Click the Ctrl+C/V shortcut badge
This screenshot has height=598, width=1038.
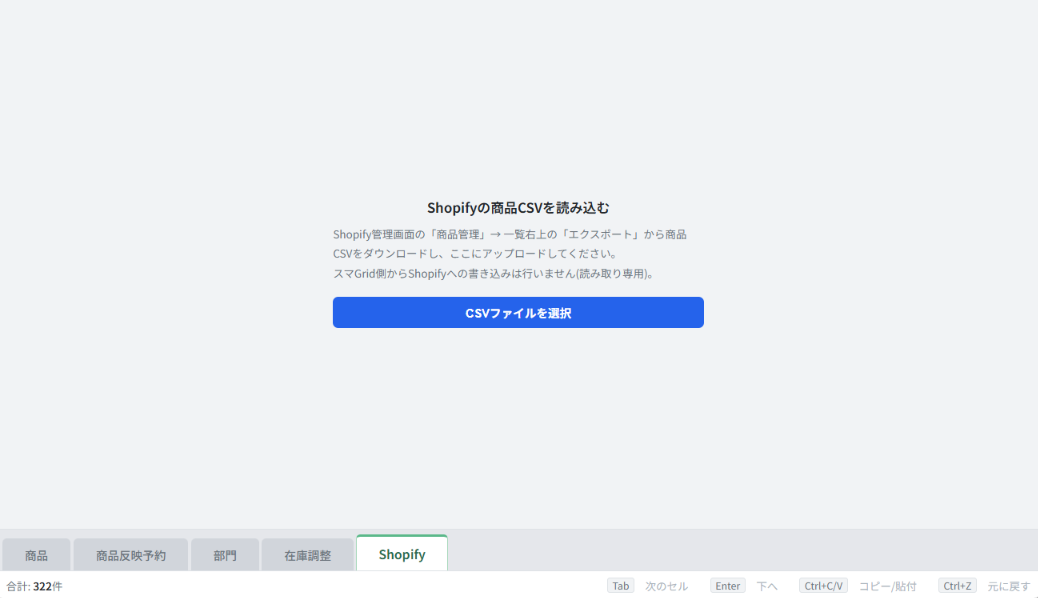point(823,586)
